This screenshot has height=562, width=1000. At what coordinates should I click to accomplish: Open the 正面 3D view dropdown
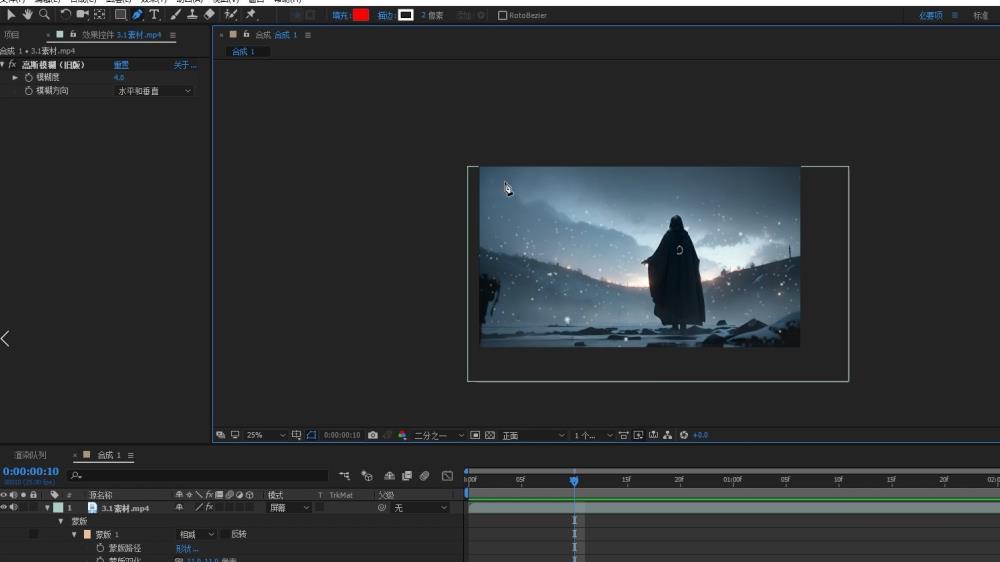(x=533, y=435)
